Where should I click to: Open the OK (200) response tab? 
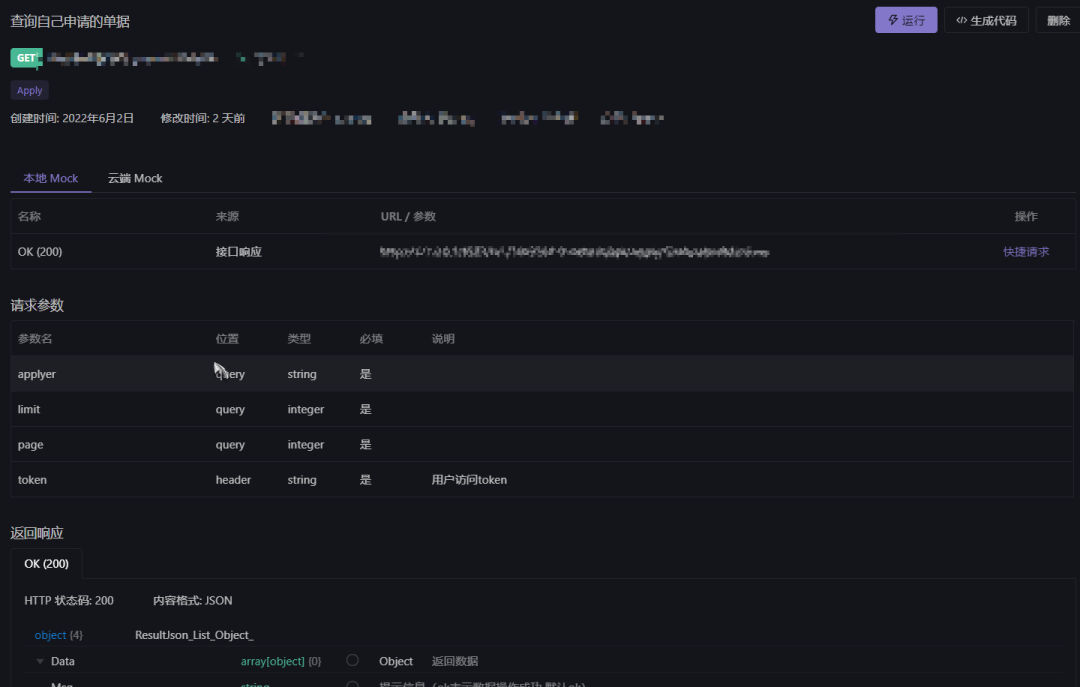click(x=46, y=563)
